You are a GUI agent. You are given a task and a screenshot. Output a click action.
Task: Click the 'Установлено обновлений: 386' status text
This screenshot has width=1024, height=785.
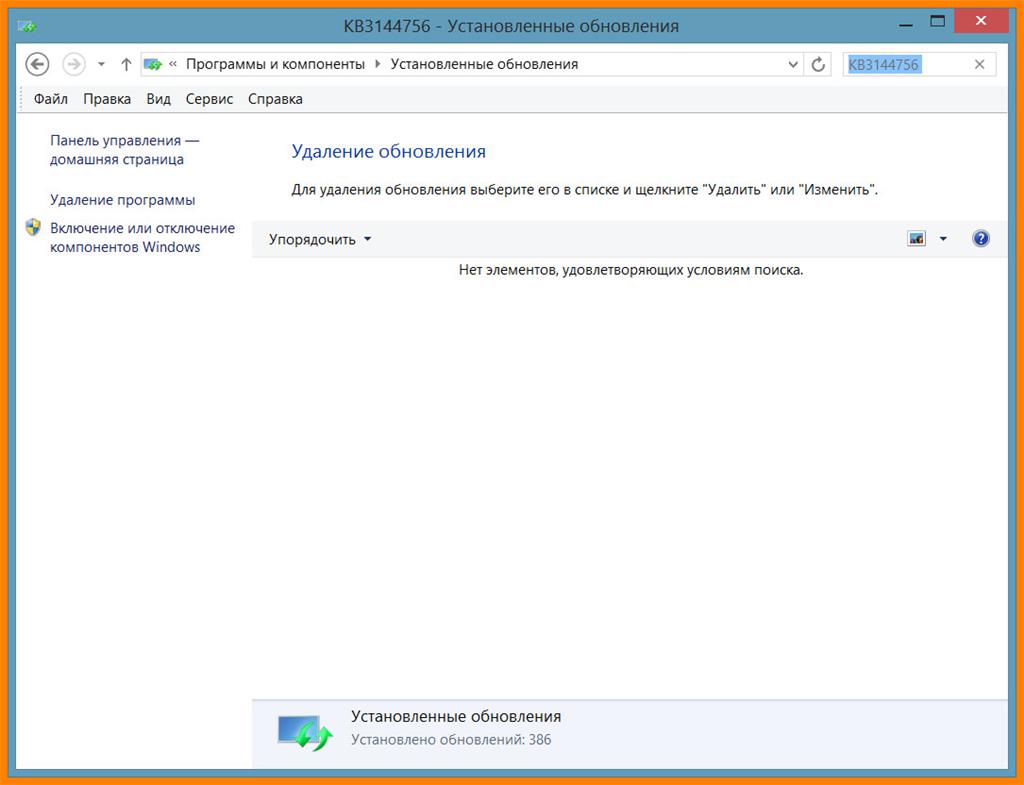(451, 740)
